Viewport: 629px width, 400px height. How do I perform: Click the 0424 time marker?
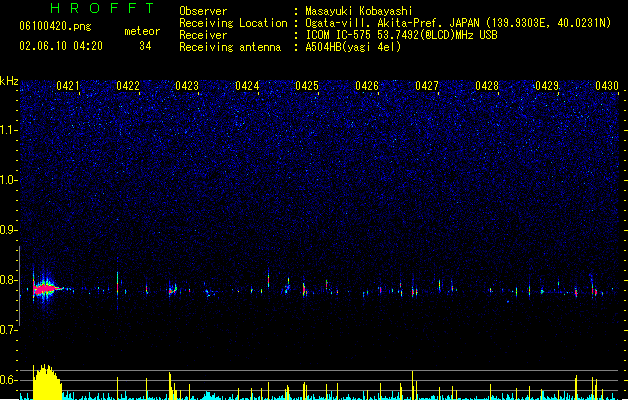point(247,86)
